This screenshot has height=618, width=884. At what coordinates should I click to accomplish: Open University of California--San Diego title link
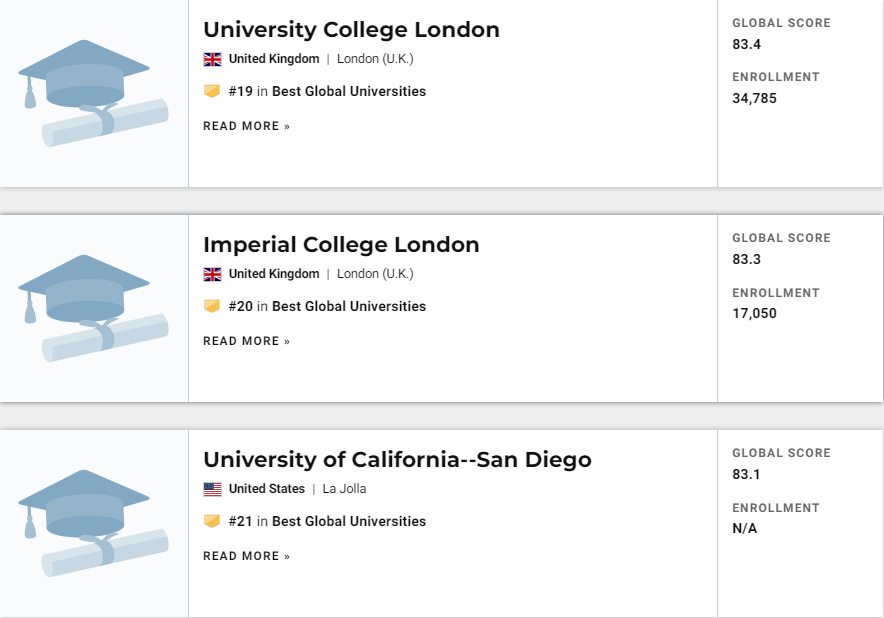coord(397,460)
